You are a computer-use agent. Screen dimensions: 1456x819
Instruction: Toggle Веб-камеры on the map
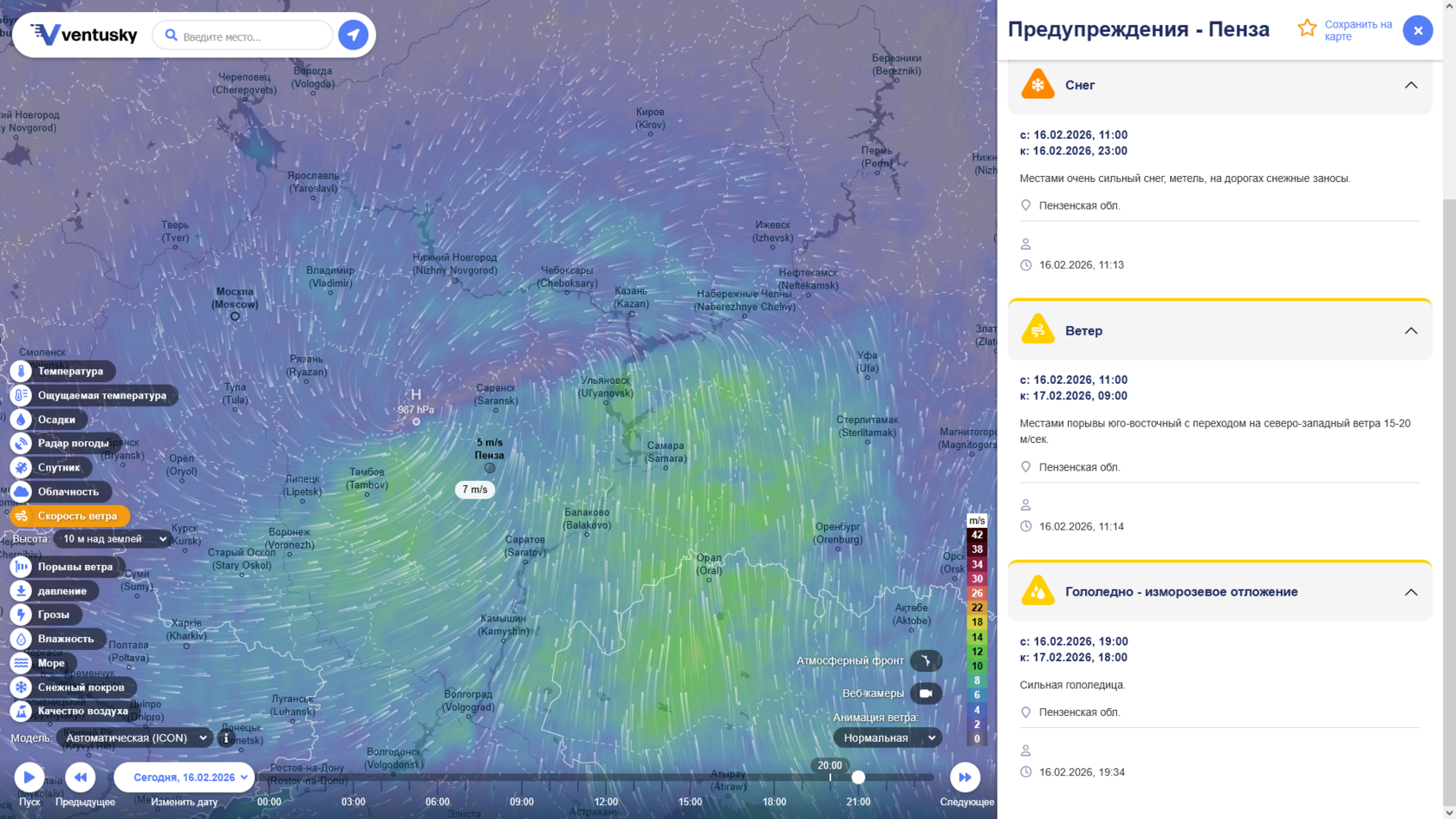[x=926, y=693]
